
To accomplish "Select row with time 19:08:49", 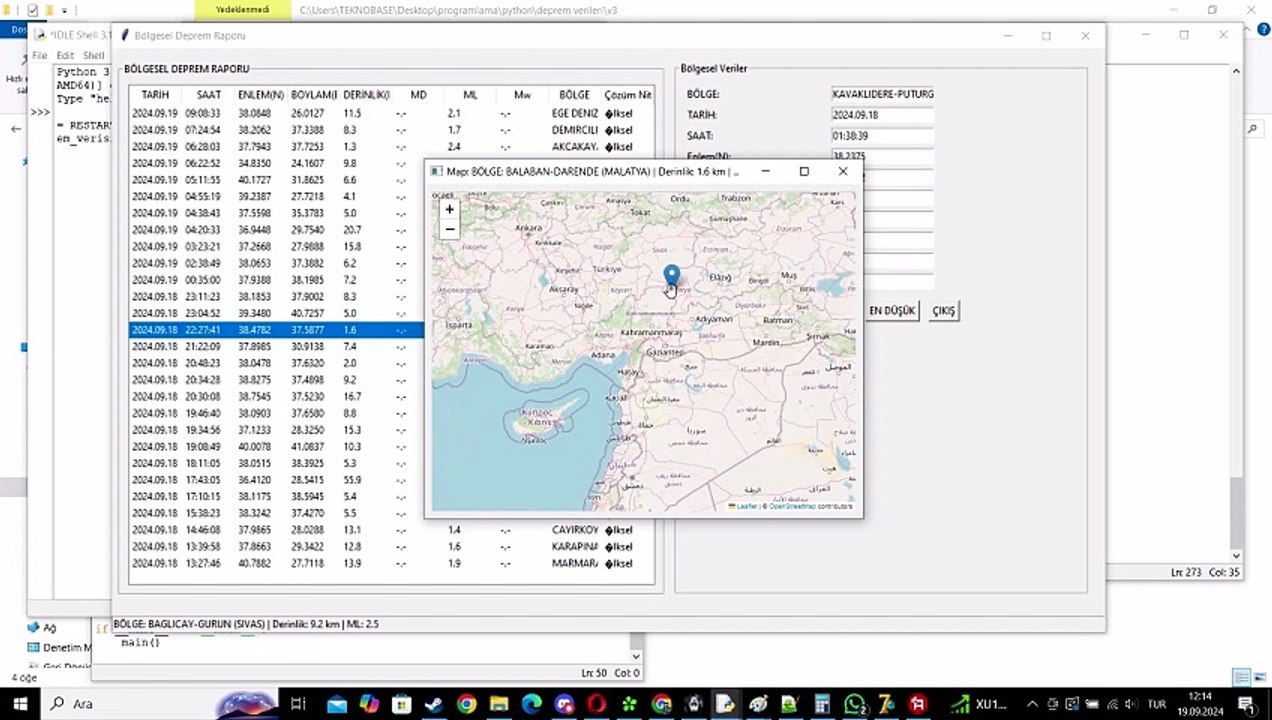I will (x=277, y=446).
